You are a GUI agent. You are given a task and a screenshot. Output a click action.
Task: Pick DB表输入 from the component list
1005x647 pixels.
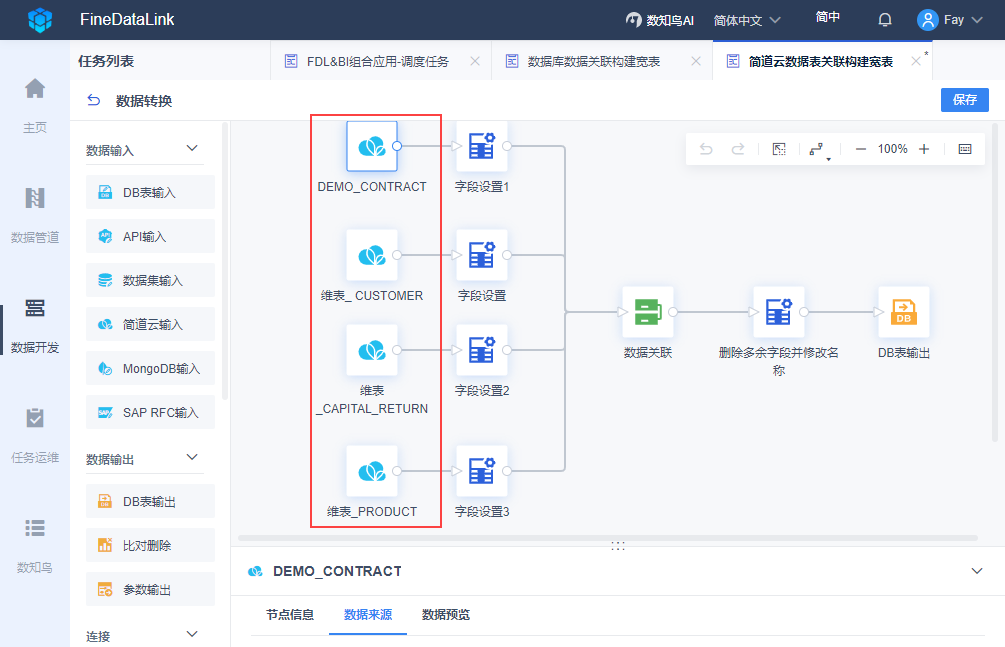coord(151,192)
